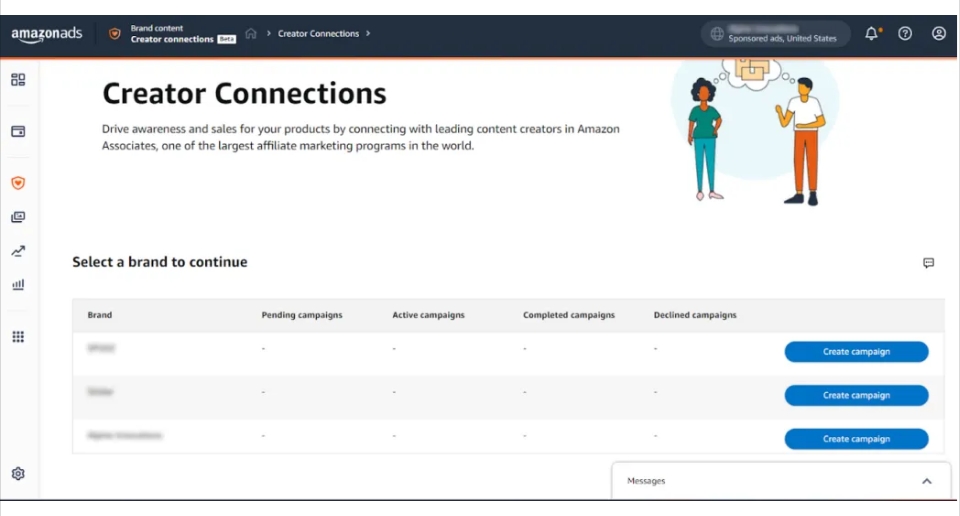Open the settings gear in sidebar

pos(18,474)
